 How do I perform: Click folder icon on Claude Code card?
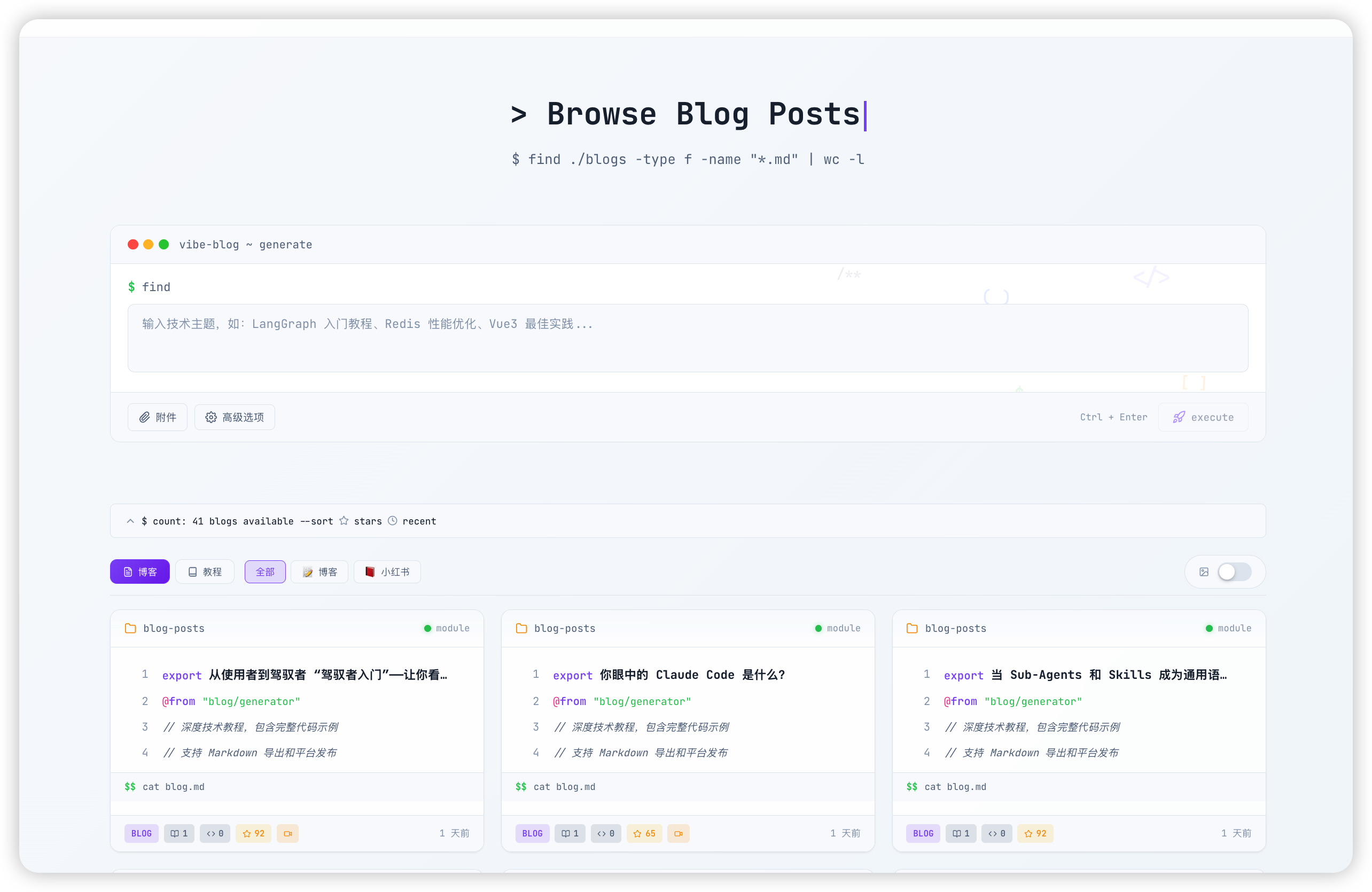(x=521, y=628)
